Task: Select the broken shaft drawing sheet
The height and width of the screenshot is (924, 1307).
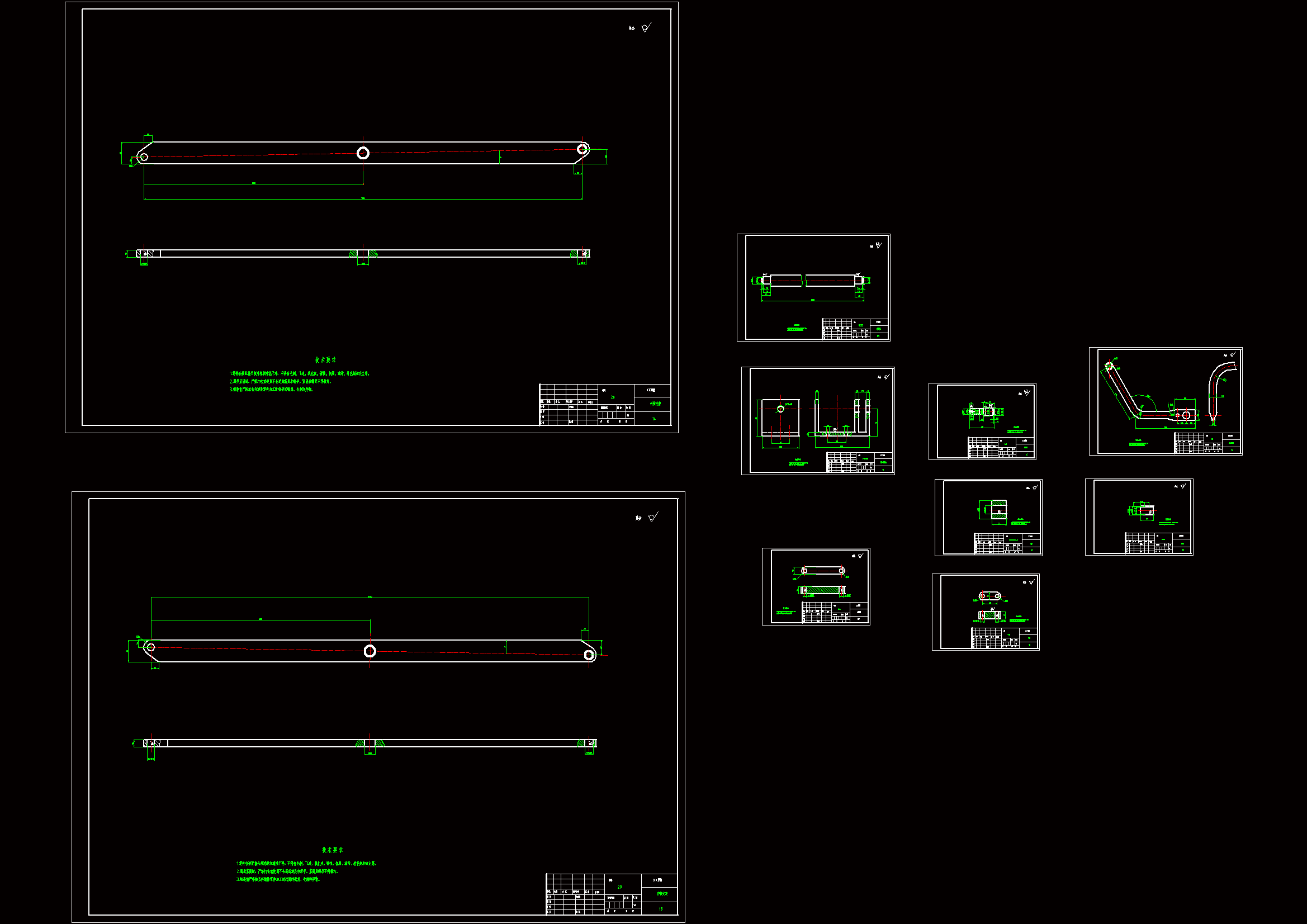Action: (813, 287)
